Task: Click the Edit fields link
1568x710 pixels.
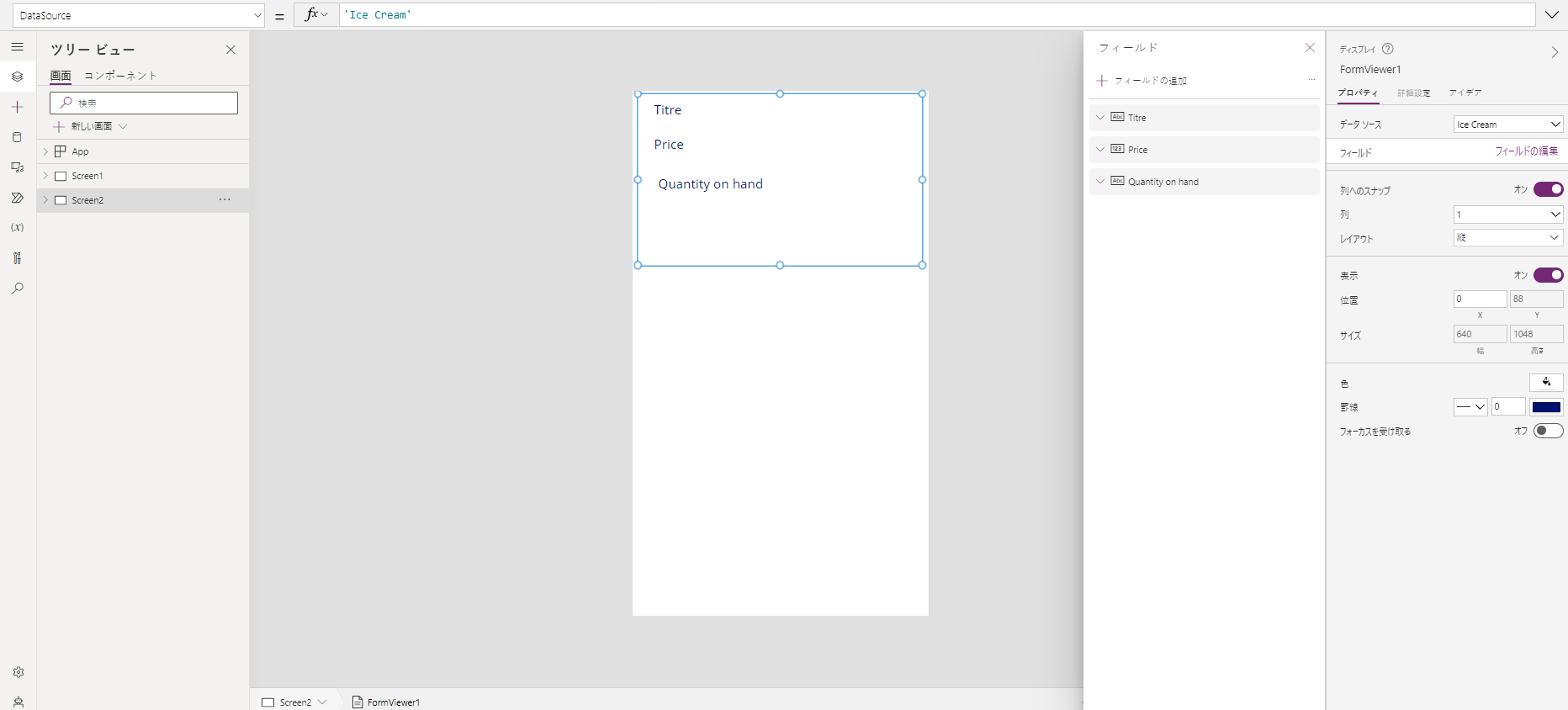Action: [1526, 151]
